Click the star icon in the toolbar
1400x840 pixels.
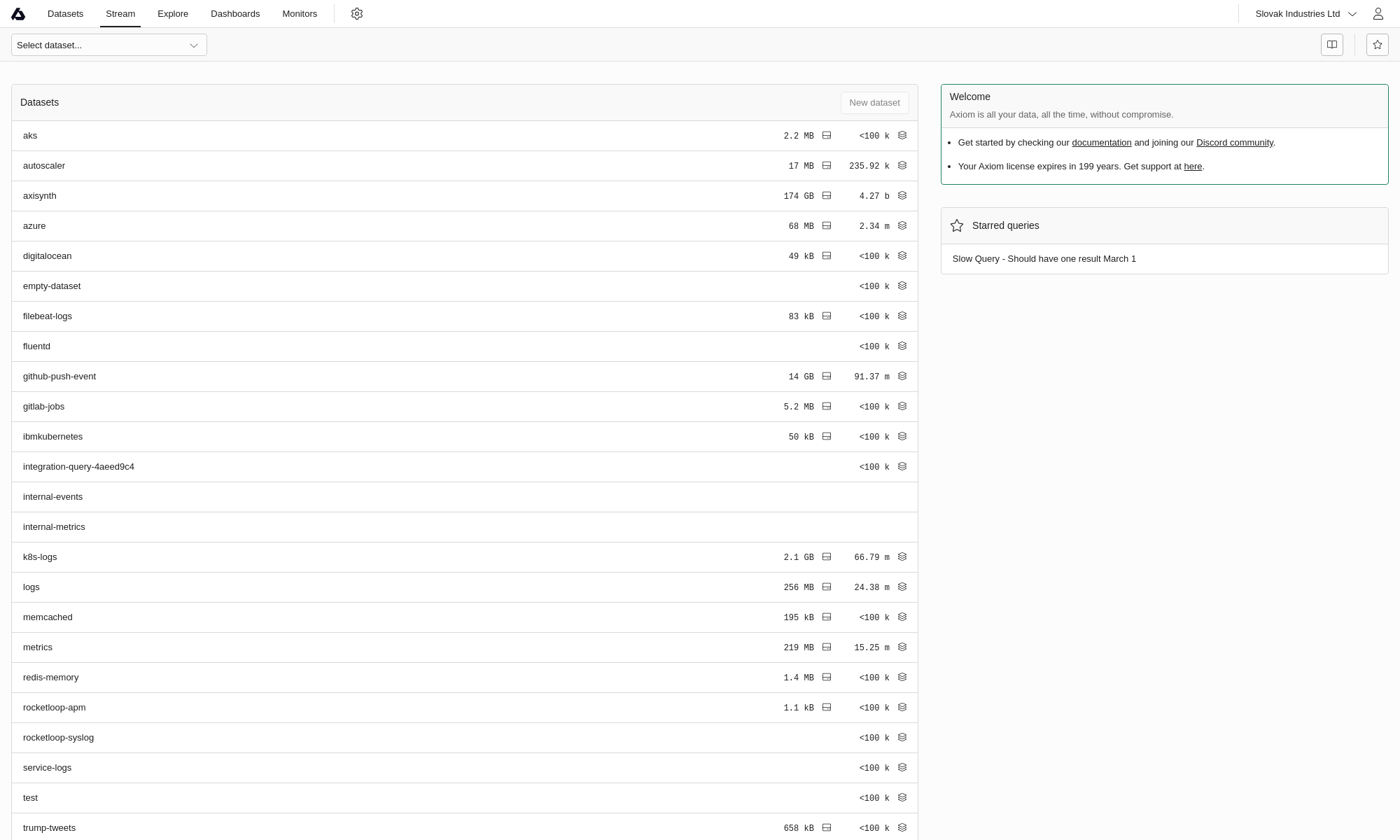(x=1377, y=45)
